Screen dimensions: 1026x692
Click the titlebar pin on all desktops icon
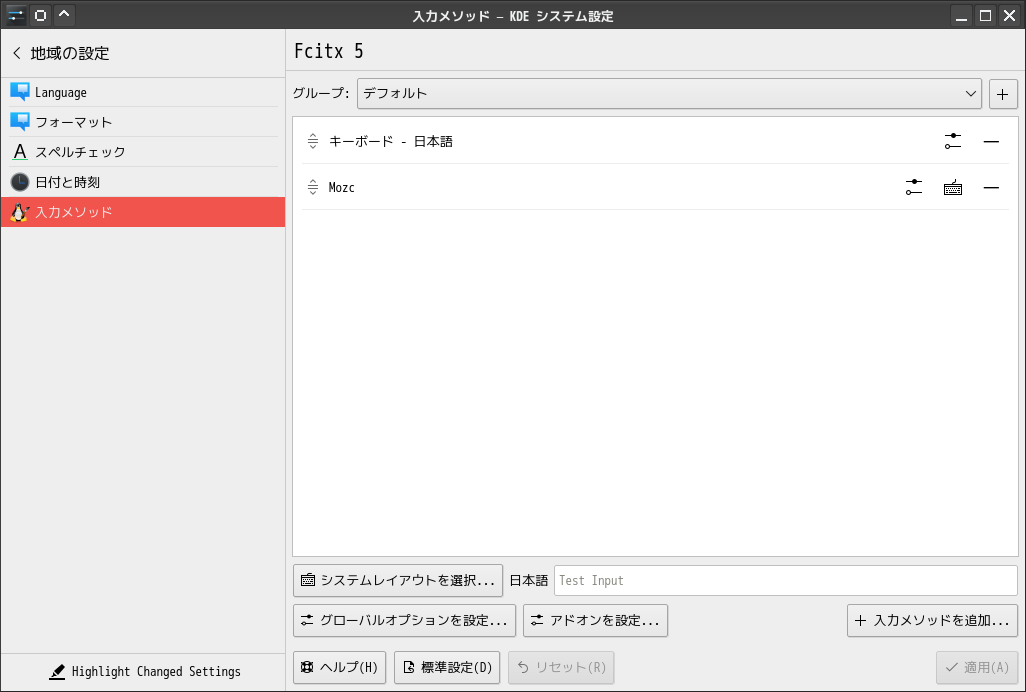41,15
